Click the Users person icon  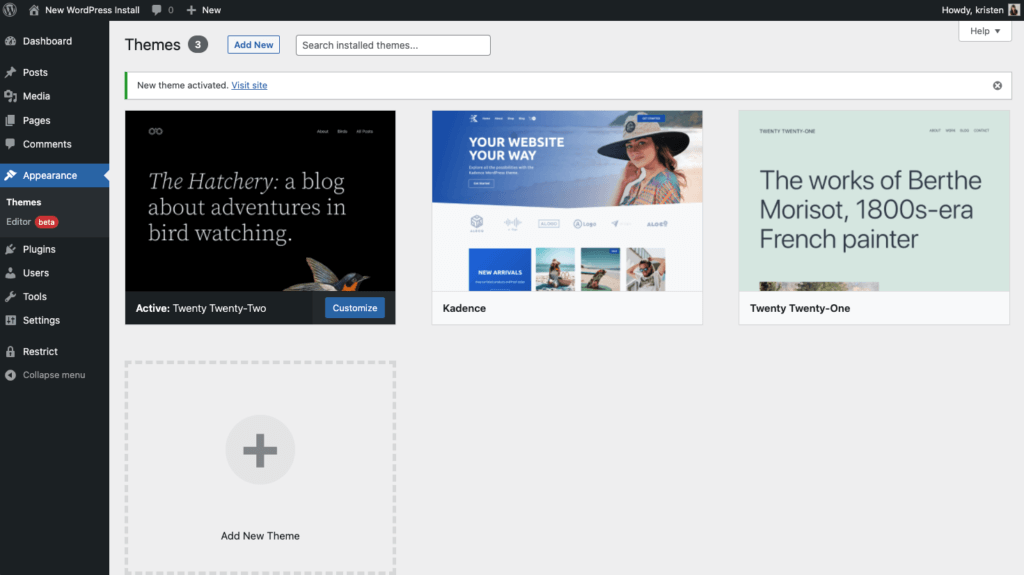click(10, 272)
